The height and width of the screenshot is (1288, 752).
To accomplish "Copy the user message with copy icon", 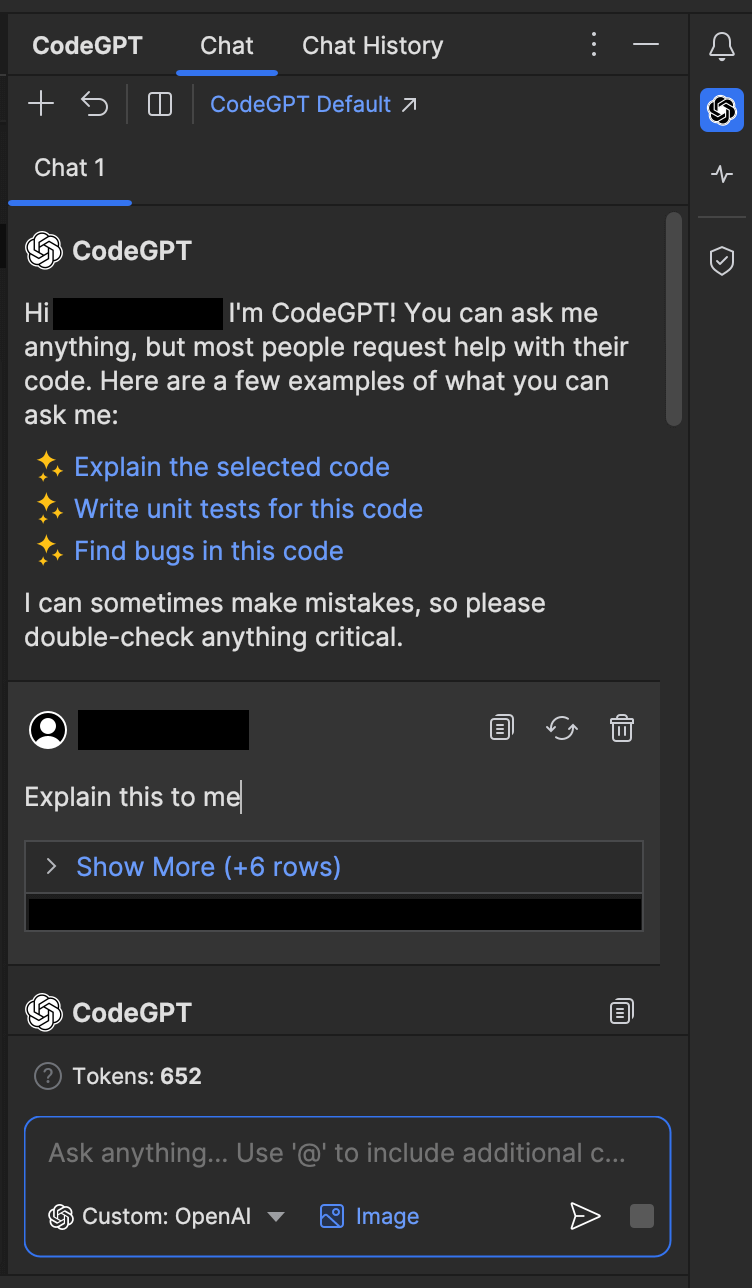I will [502, 728].
